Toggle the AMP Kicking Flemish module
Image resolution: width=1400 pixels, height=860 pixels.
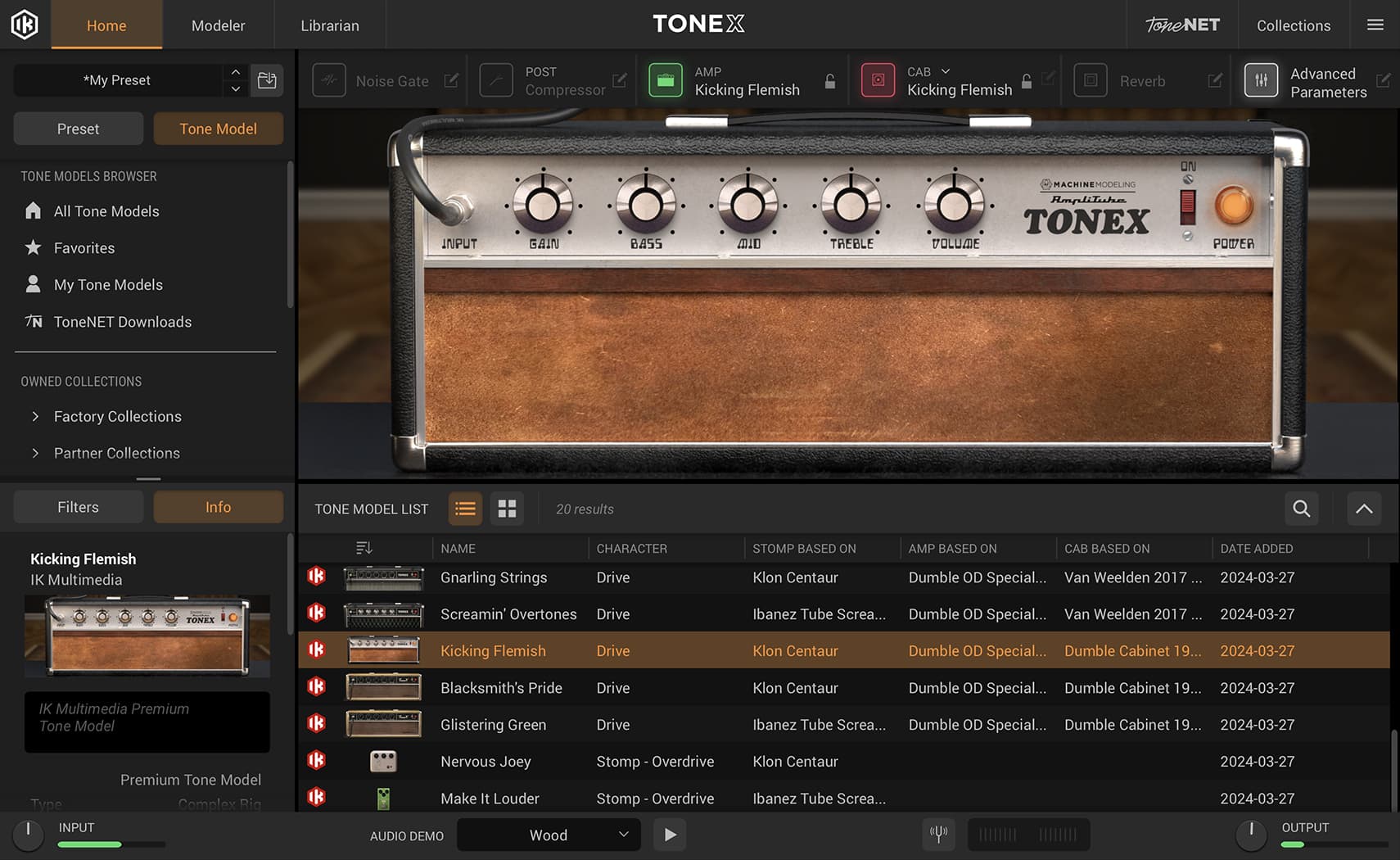click(x=665, y=80)
